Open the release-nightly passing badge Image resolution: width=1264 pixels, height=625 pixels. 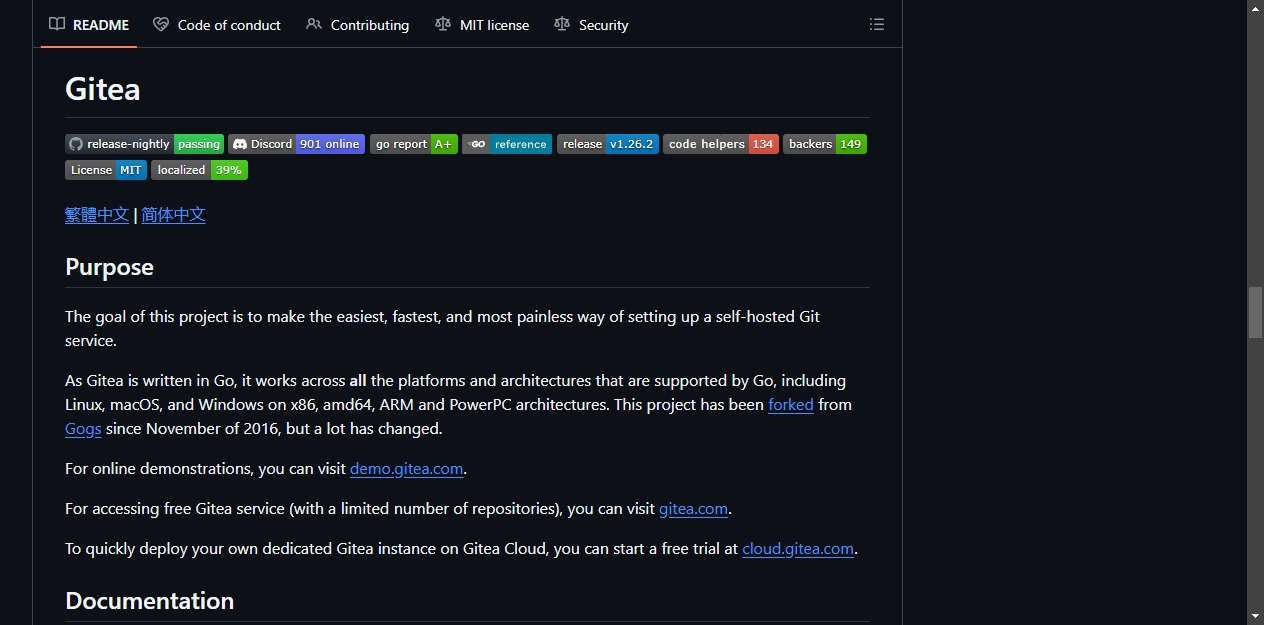145,144
